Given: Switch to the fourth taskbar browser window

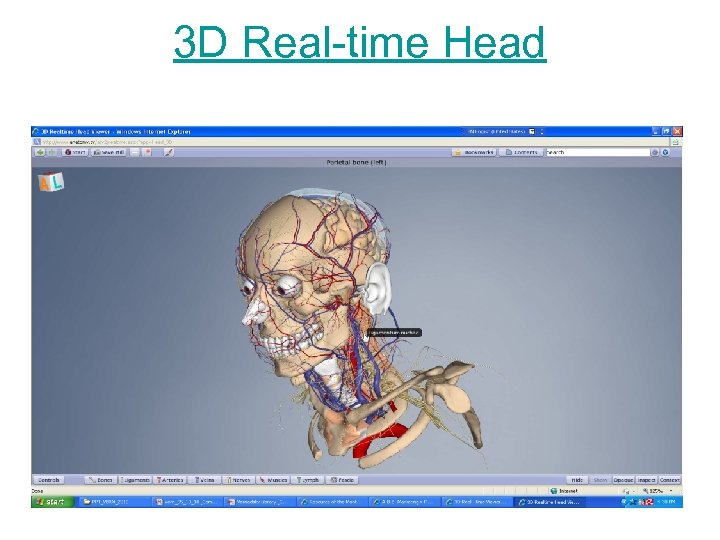Looking at the screenshot, I should click(x=332, y=502).
